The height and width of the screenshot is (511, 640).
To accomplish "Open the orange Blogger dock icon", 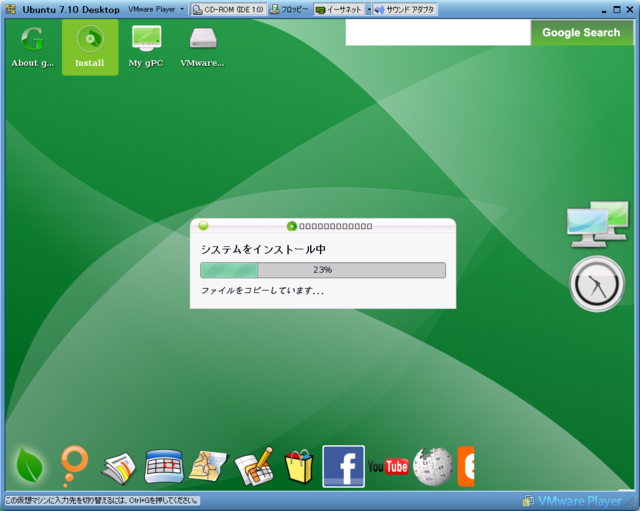I will 466,466.
